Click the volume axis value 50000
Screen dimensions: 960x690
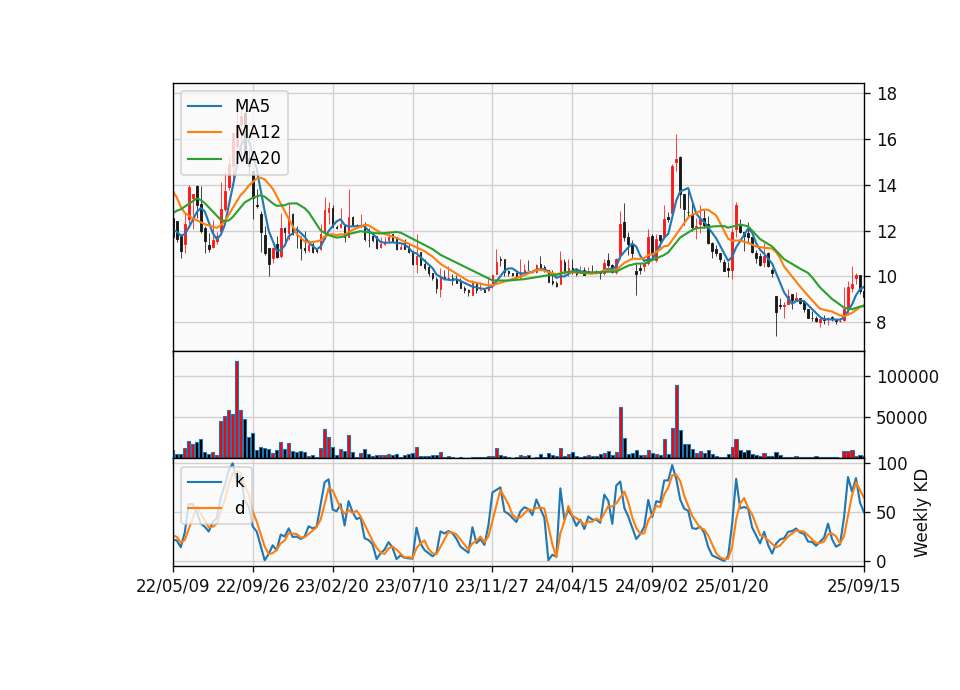pos(902,418)
